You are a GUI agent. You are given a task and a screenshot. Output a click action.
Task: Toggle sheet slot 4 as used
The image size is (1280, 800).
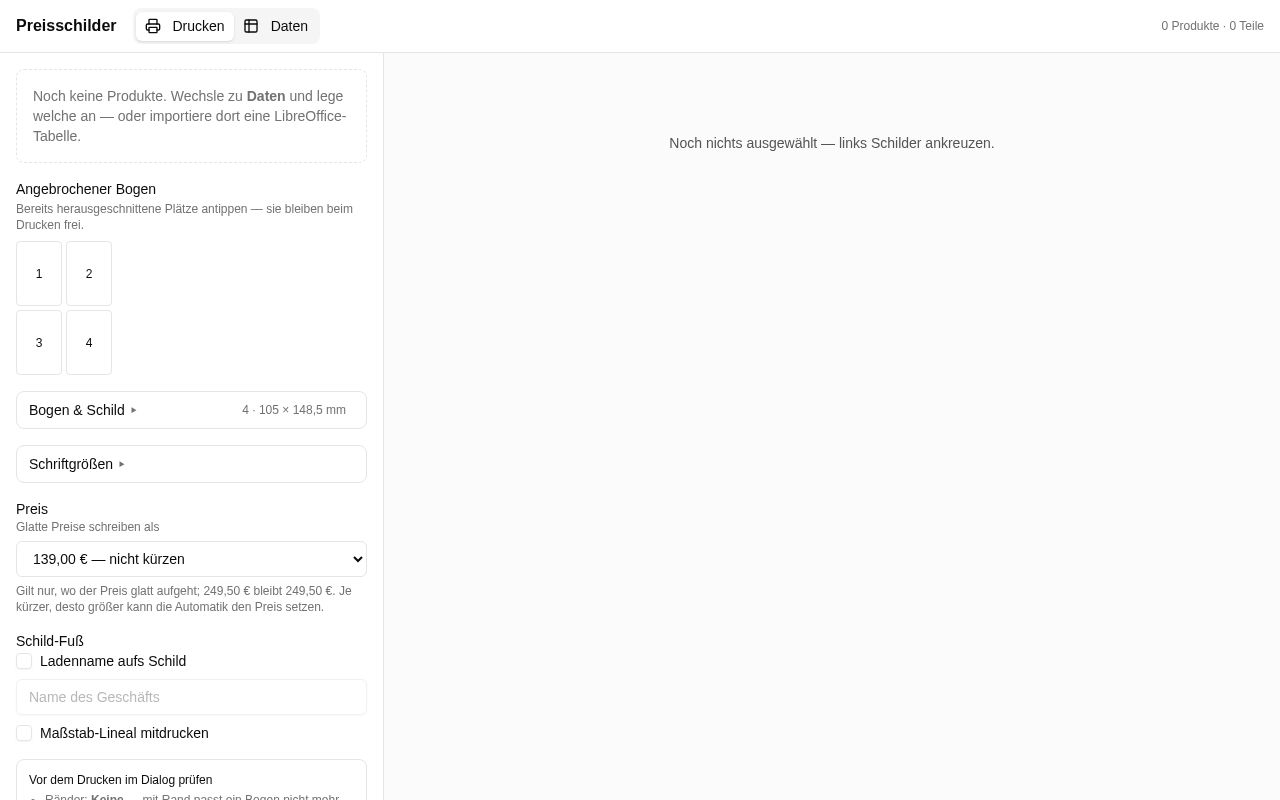click(x=89, y=342)
